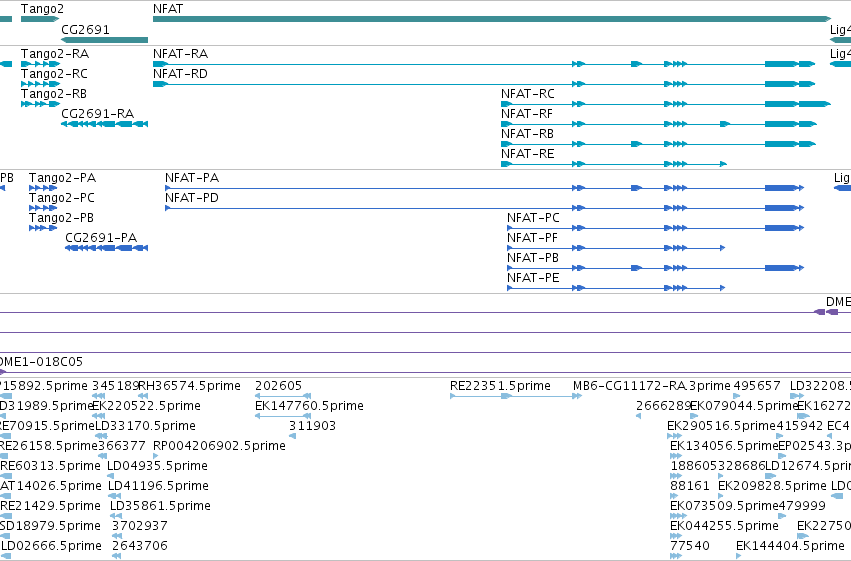Screen dimensions: 851x561
Task: Select the LD04935.5prime EST
Action: click(110, 476)
